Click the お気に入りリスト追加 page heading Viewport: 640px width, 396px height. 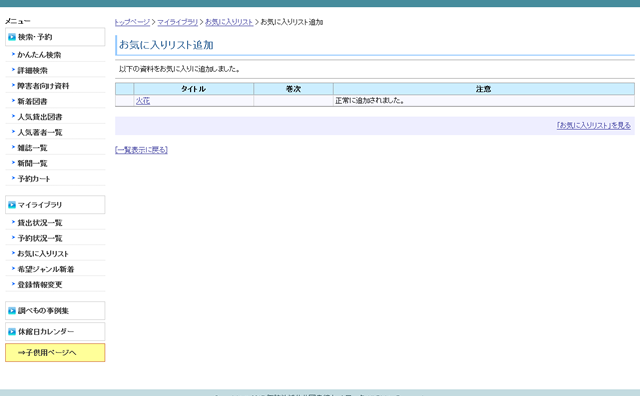click(x=166, y=45)
